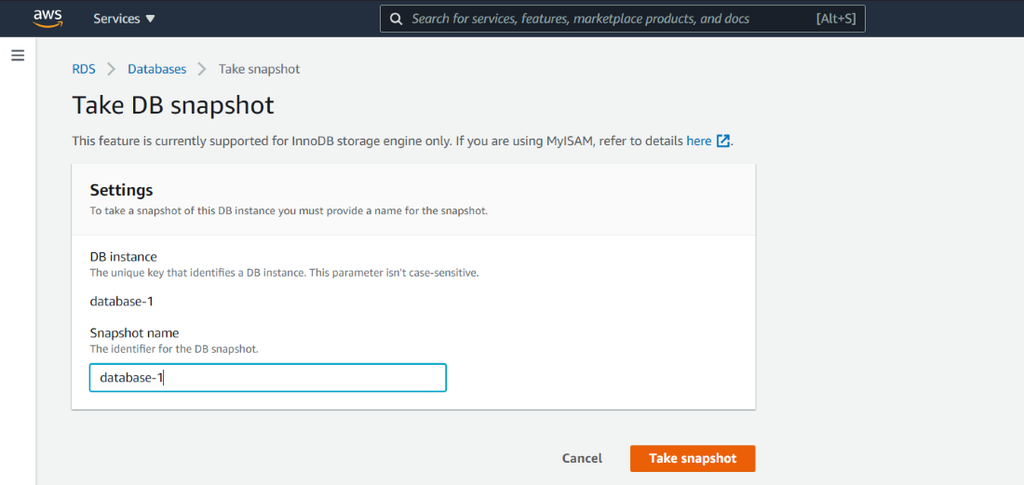This screenshot has height=485, width=1024.
Task: Click the external link icon beside here
Action: [723, 140]
